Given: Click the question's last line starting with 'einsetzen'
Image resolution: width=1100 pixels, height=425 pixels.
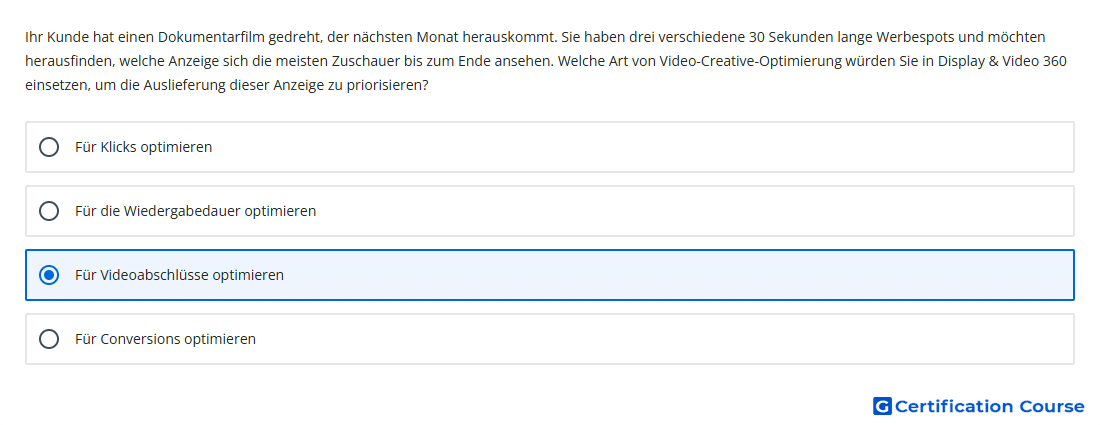Looking at the screenshot, I should point(227,86).
